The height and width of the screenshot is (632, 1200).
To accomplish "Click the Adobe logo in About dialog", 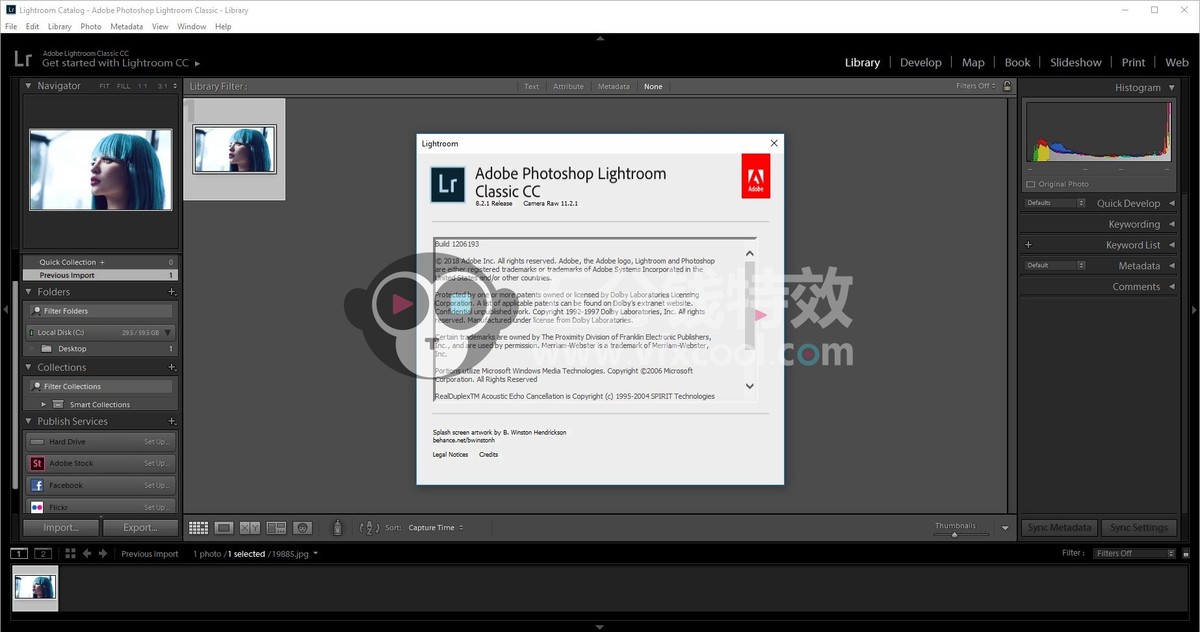I will (756, 176).
